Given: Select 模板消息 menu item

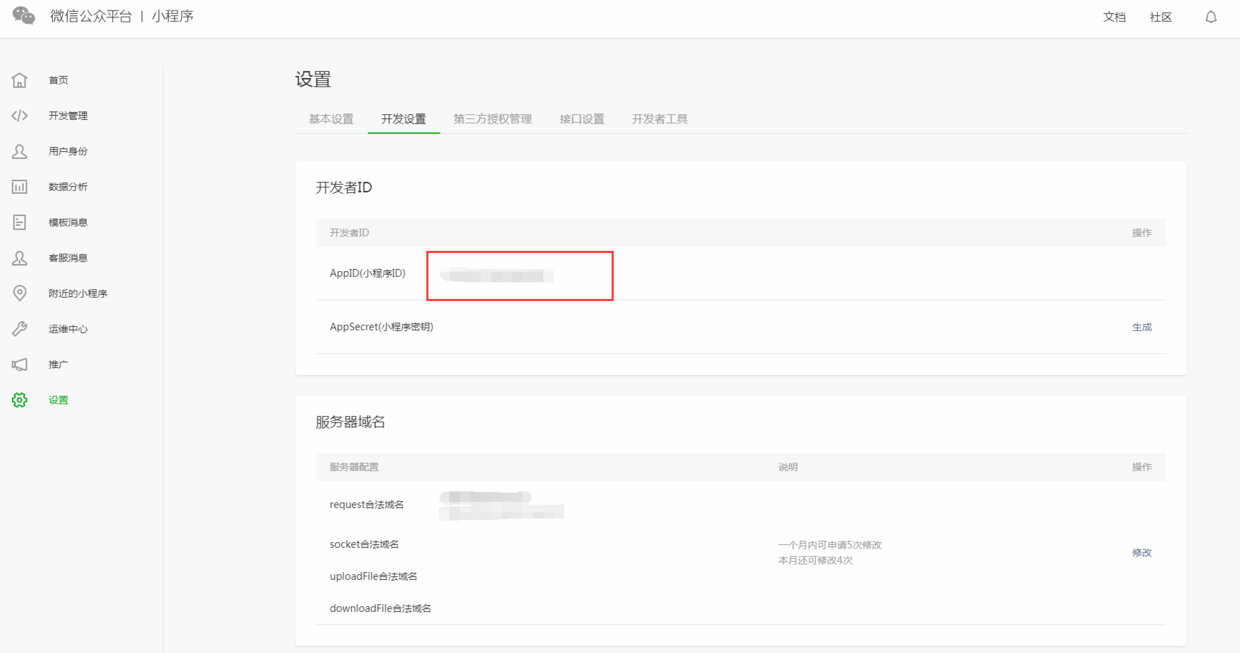Looking at the screenshot, I should click(68, 222).
